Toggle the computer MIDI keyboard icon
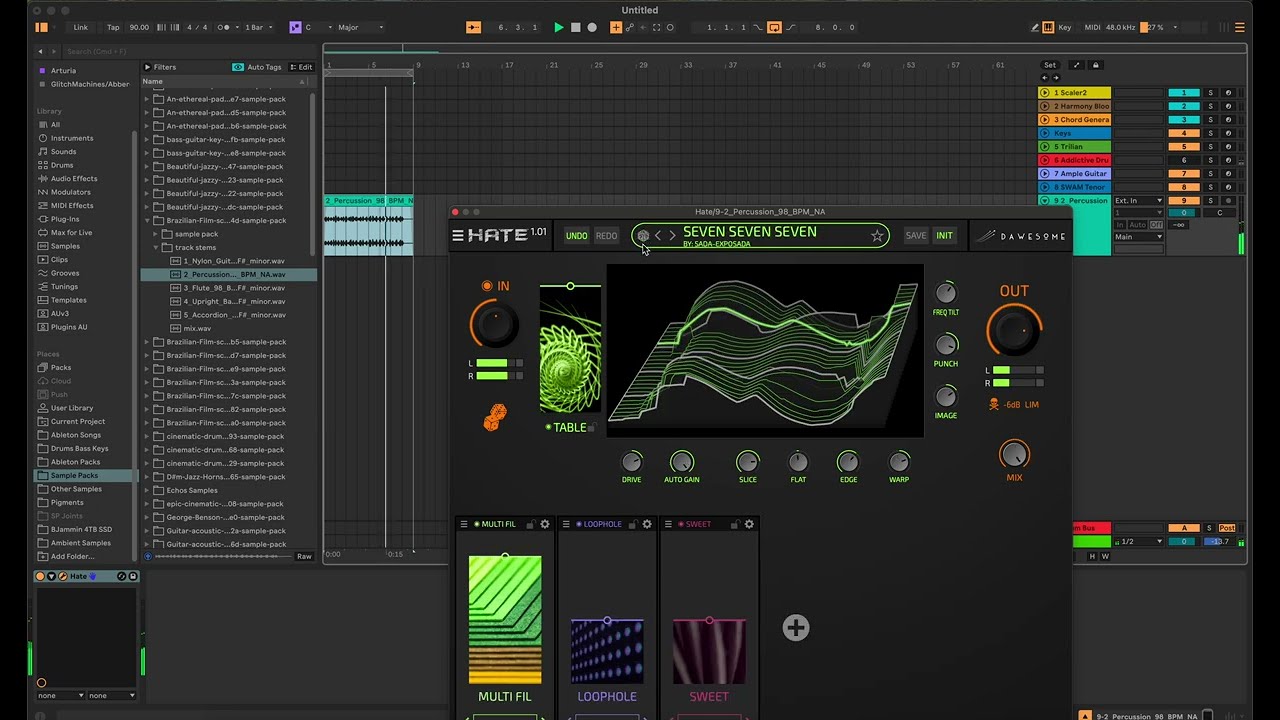1280x720 pixels. pyautogui.click(x=1047, y=28)
